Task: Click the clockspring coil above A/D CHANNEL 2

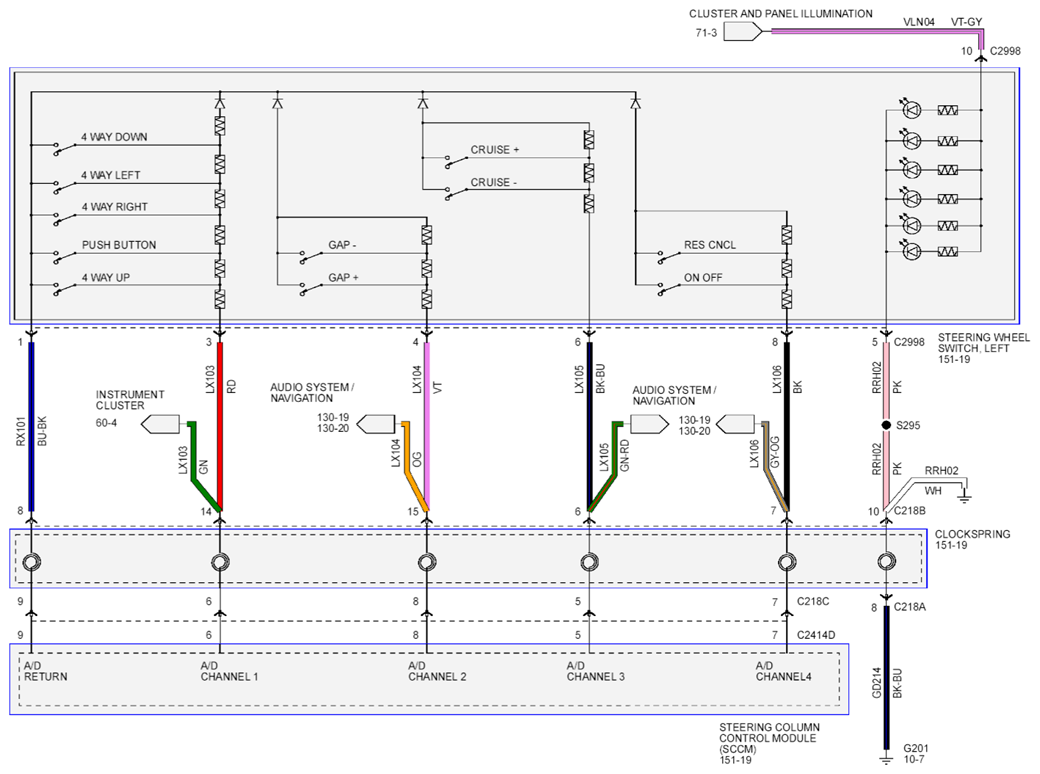Action: [x=427, y=562]
